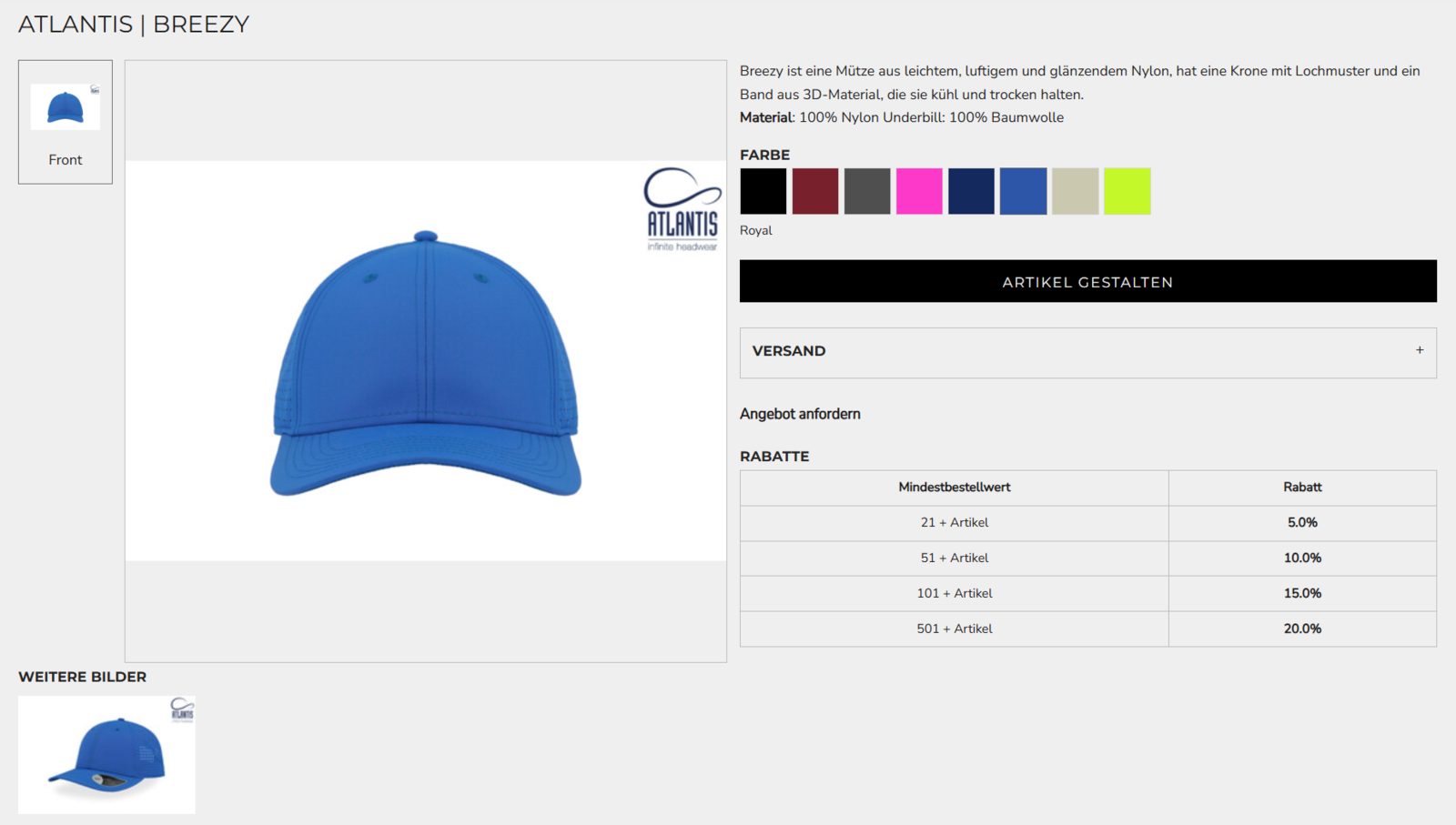The width and height of the screenshot is (1456, 825).
Task: Select the Front view thumbnail
Action: click(x=66, y=122)
